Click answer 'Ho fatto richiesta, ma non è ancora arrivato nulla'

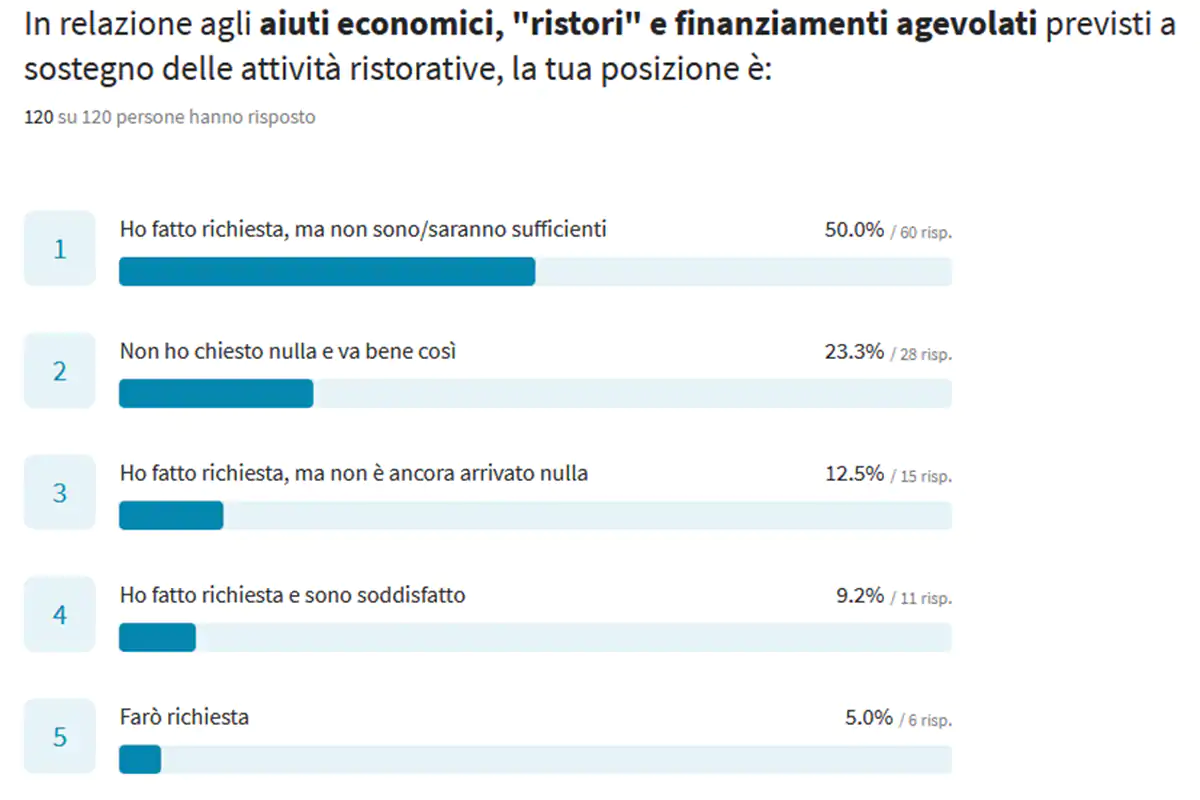click(353, 473)
